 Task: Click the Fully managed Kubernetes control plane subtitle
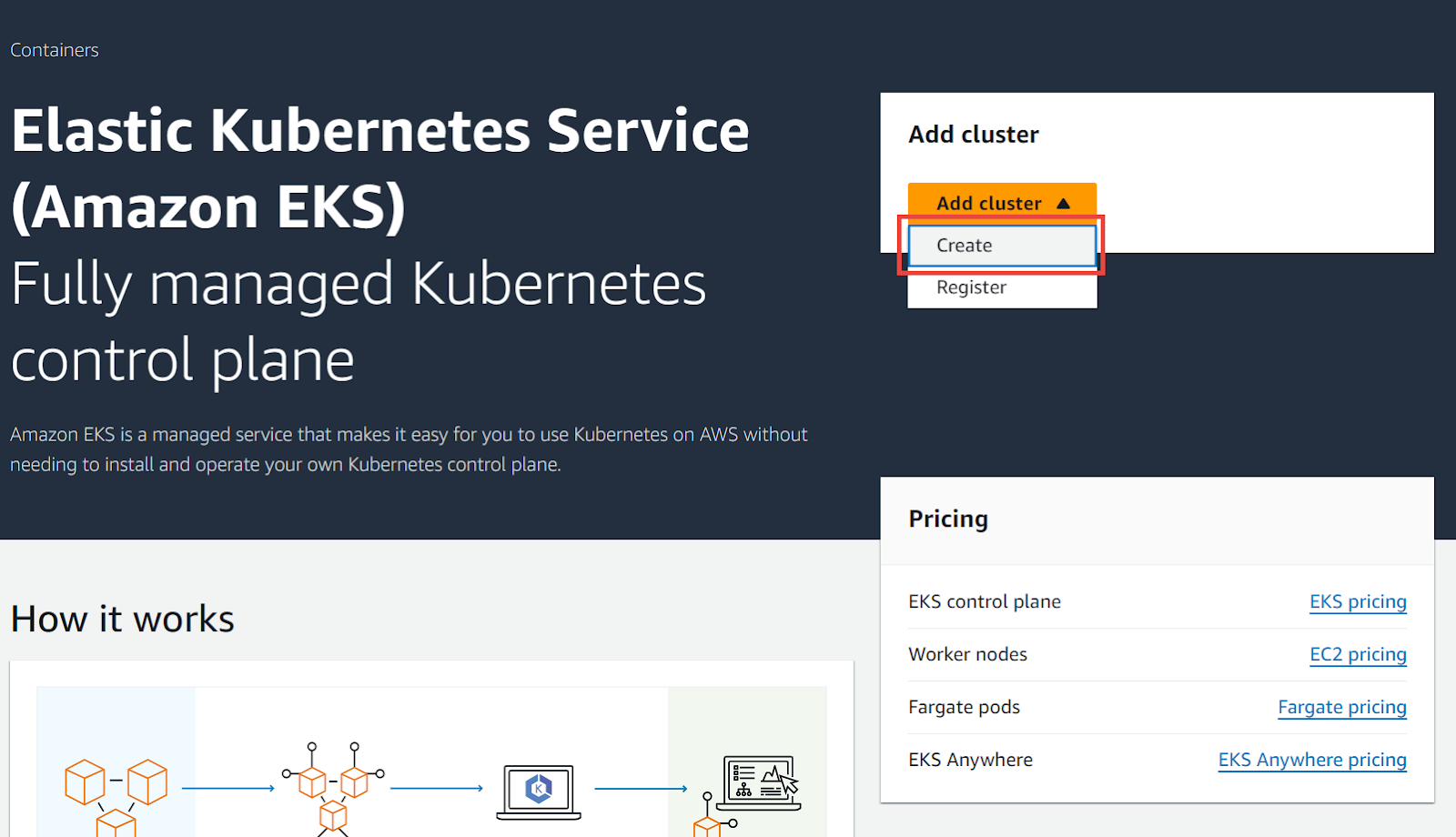coord(359,321)
